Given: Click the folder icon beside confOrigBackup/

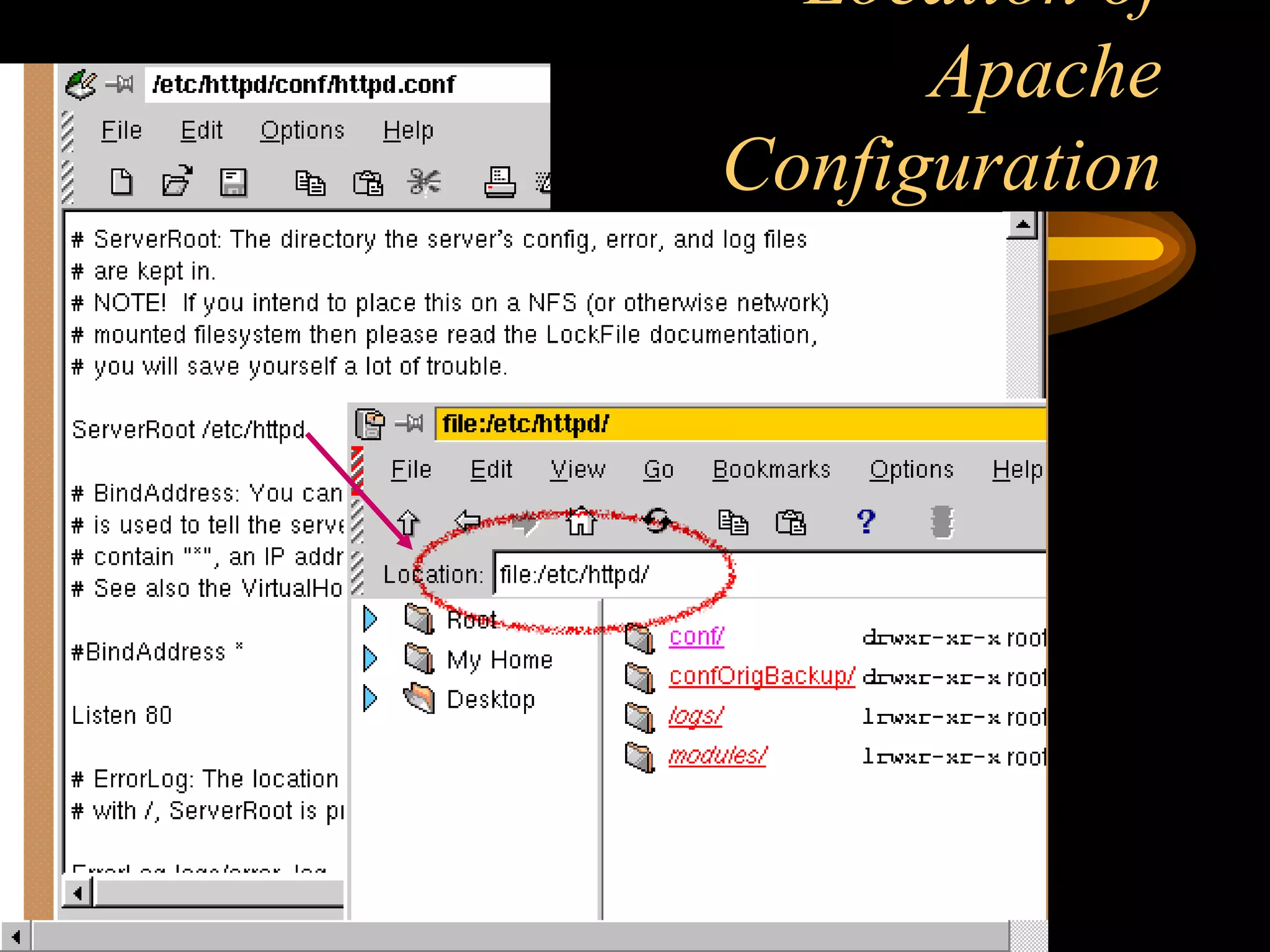Looking at the screenshot, I should 640,677.
